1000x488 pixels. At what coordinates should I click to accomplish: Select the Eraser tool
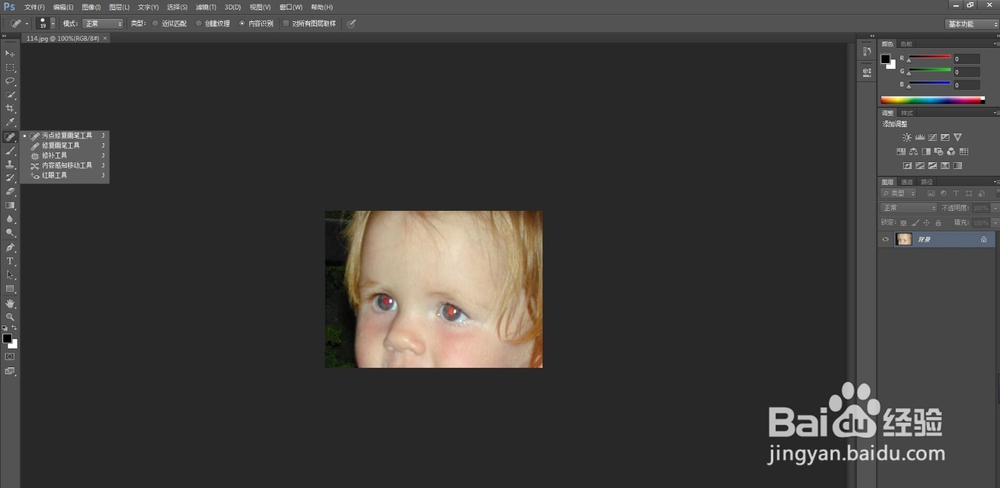(x=10, y=191)
